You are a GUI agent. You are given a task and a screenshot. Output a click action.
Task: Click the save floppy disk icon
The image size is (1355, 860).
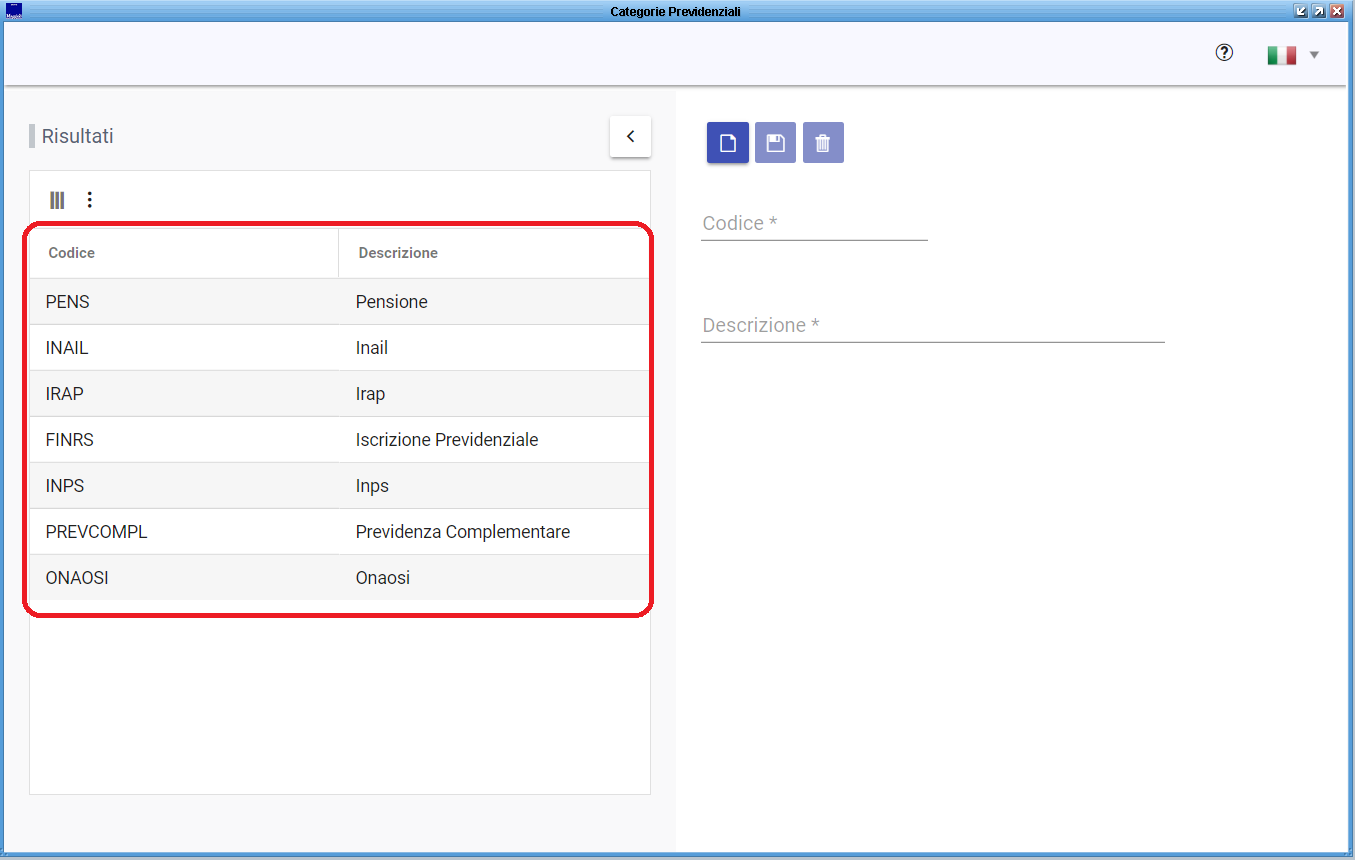tap(775, 143)
